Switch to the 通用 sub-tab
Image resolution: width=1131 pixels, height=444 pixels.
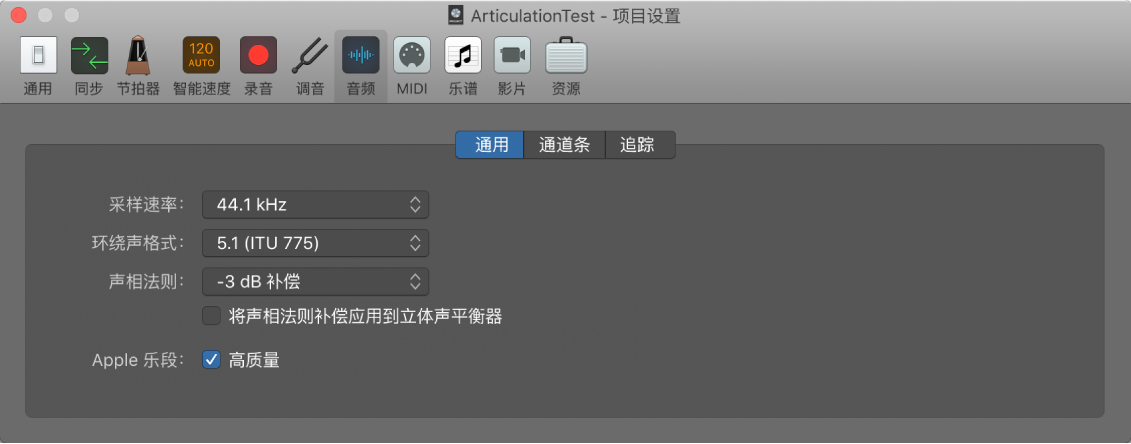(x=490, y=145)
